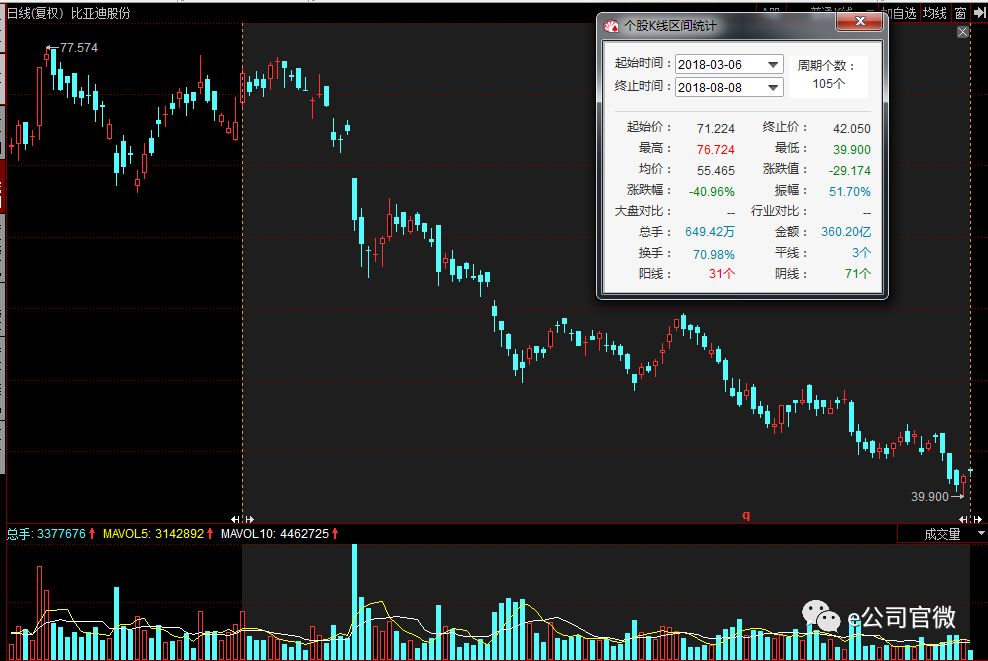Viewport: 988px width, 661px height.
Task: Select the 均线 toolbar option
Action: (x=934, y=13)
